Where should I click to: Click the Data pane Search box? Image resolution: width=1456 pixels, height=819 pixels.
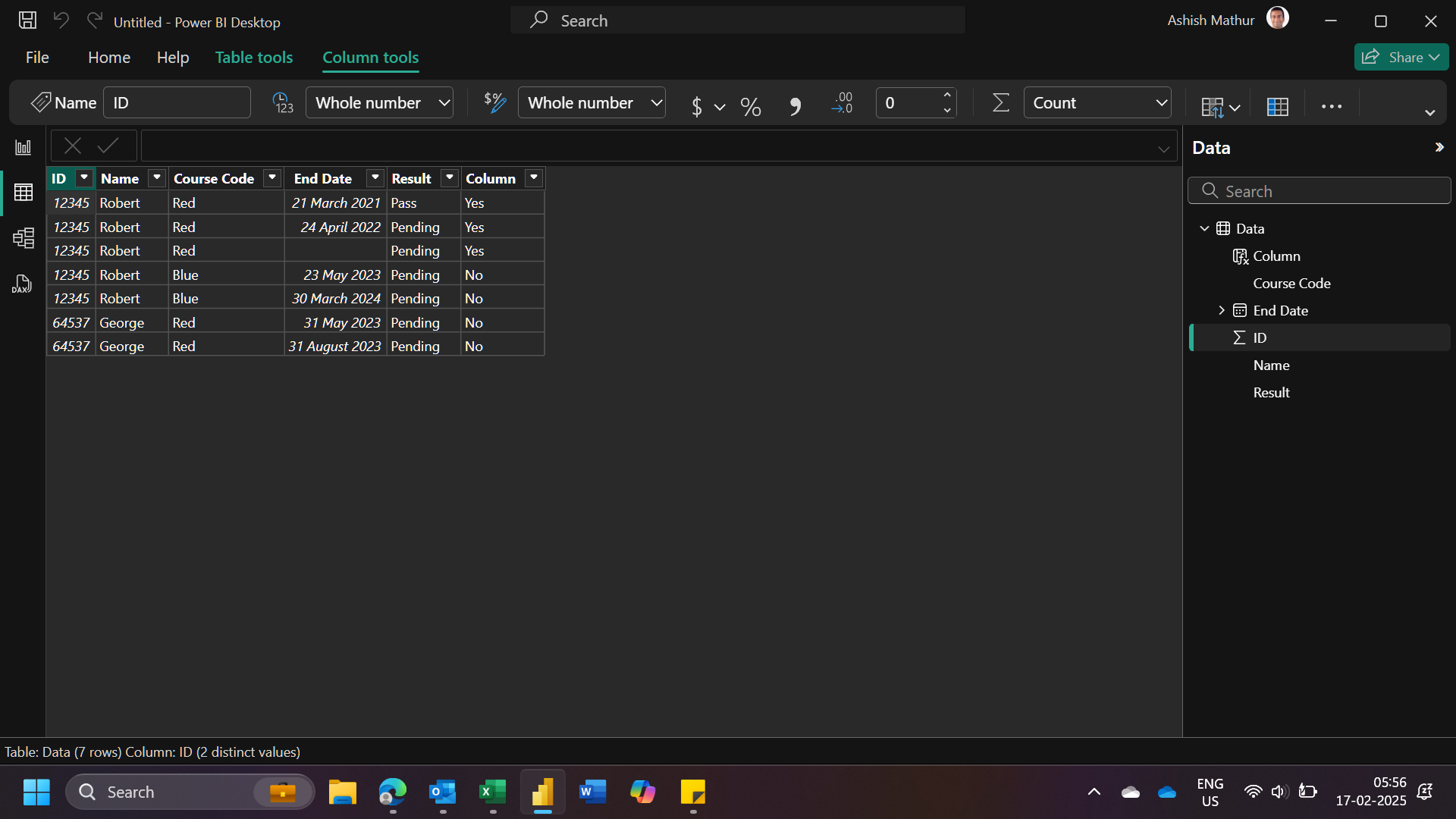[1319, 191]
